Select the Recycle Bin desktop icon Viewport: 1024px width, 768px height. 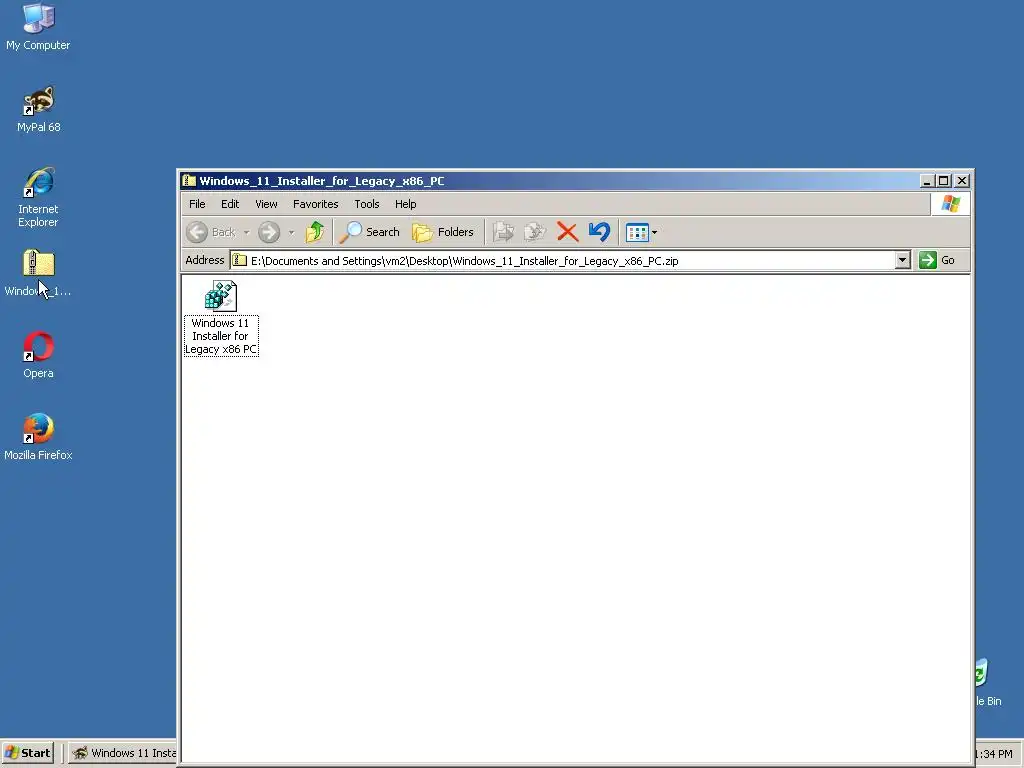click(987, 682)
